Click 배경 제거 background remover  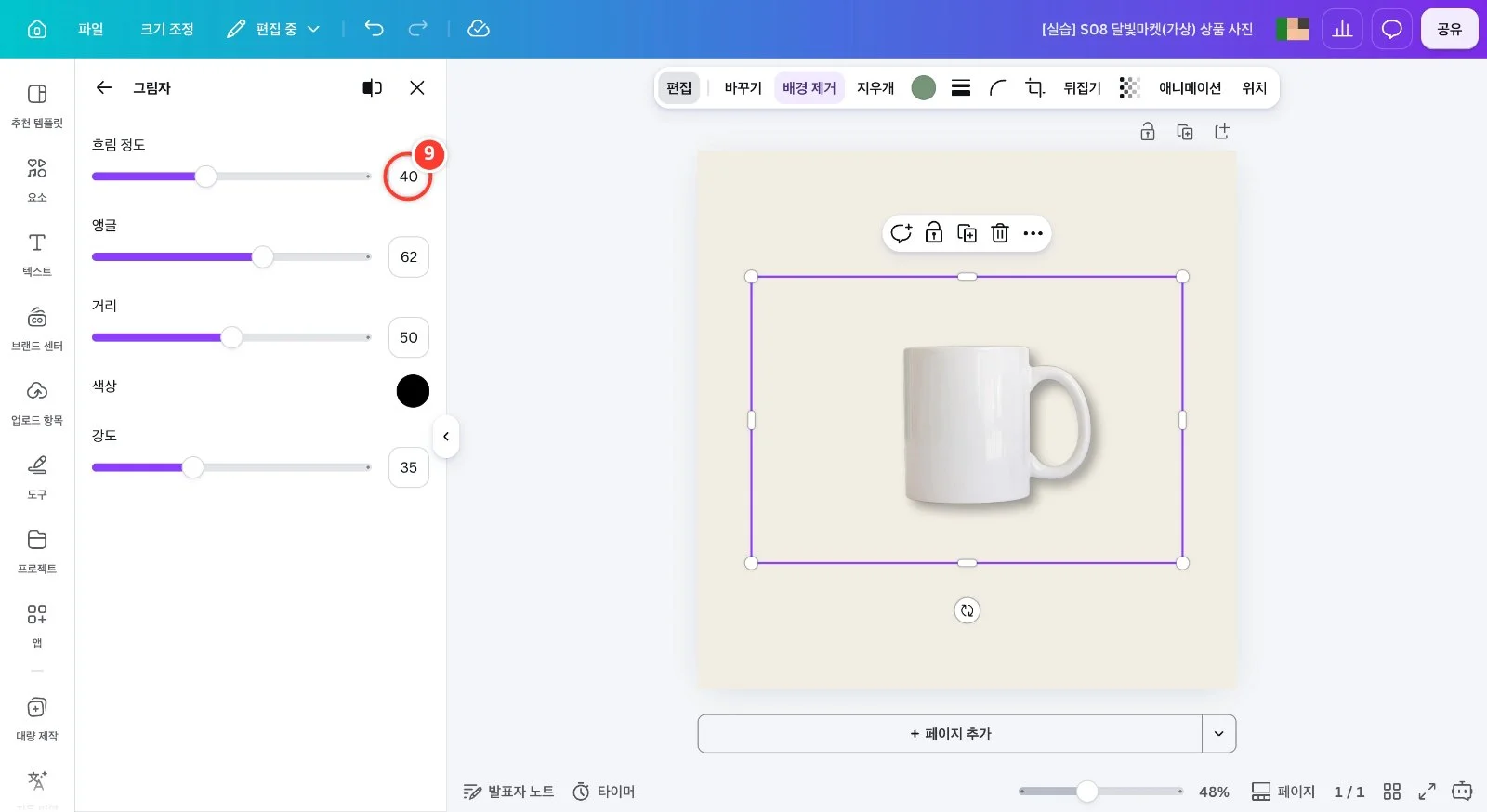[809, 87]
